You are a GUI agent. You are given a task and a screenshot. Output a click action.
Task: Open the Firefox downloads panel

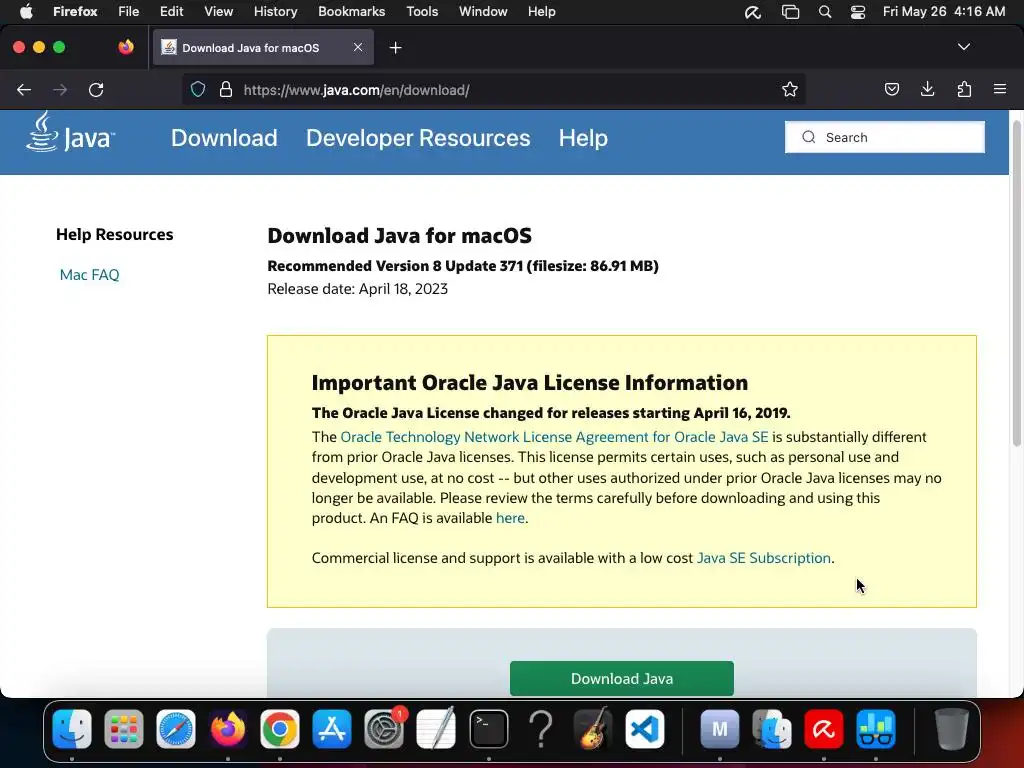[927, 89]
